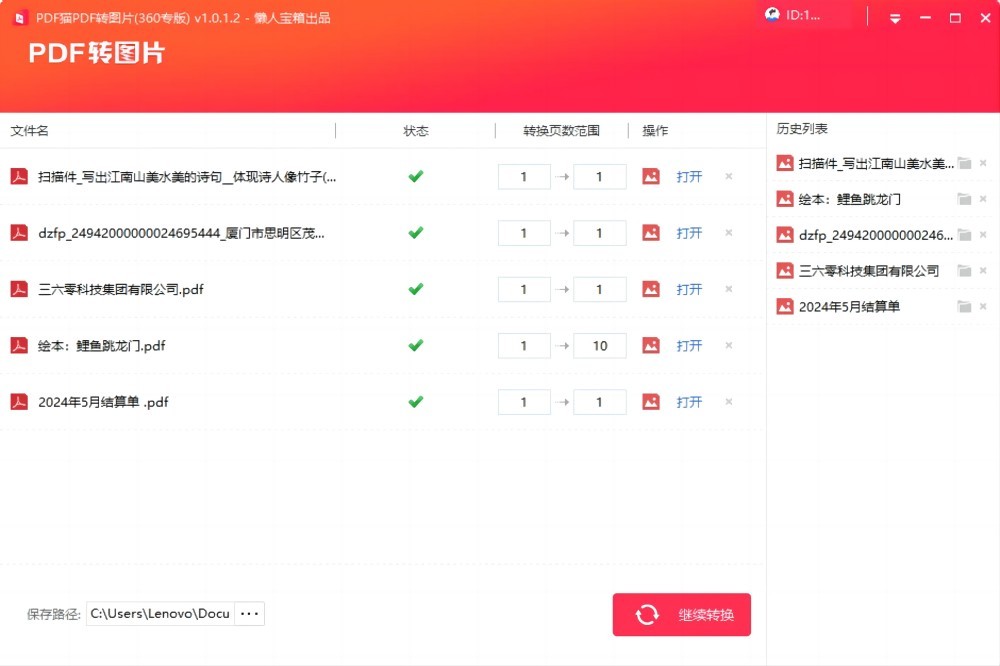
Task: Click 打开 link for 扫描件 file
Action: click(689, 177)
